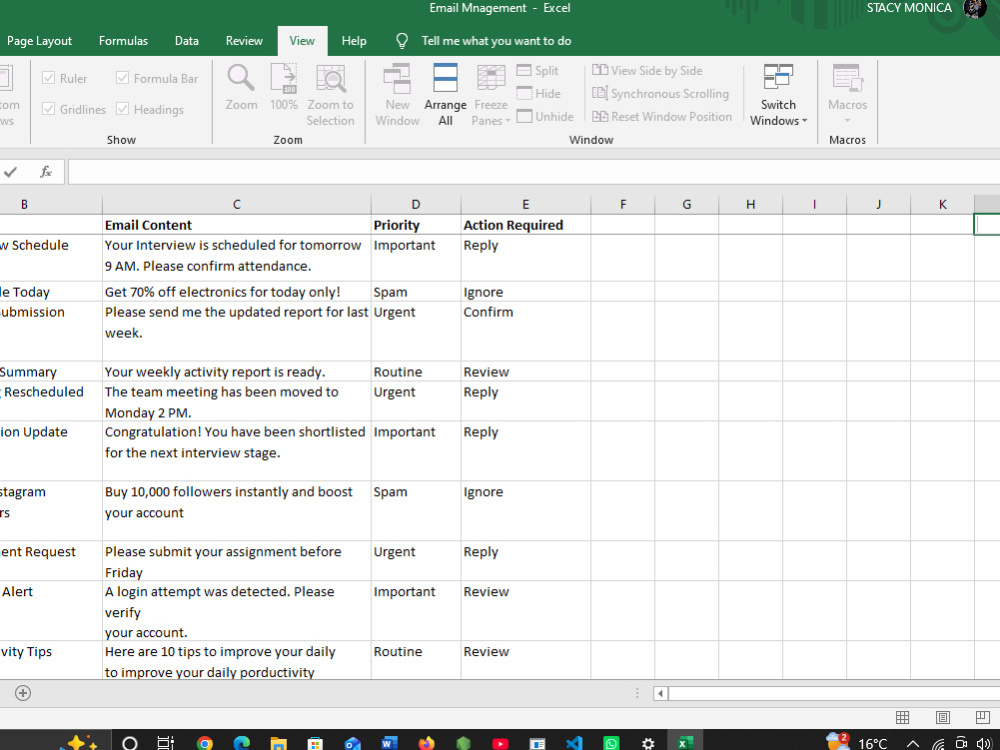
Task: Click the Insert Function fx icon
Action: (45, 172)
